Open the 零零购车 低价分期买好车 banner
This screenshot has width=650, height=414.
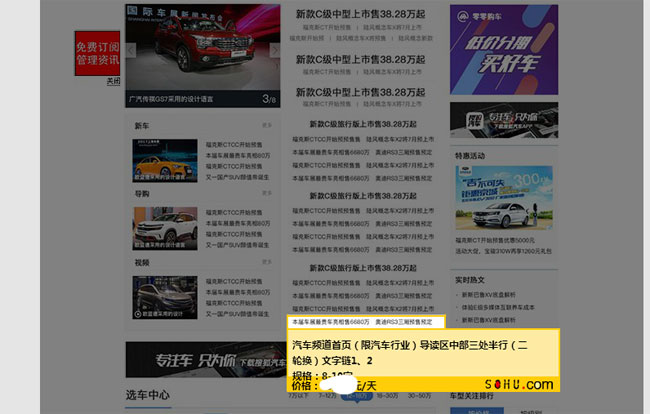point(504,50)
